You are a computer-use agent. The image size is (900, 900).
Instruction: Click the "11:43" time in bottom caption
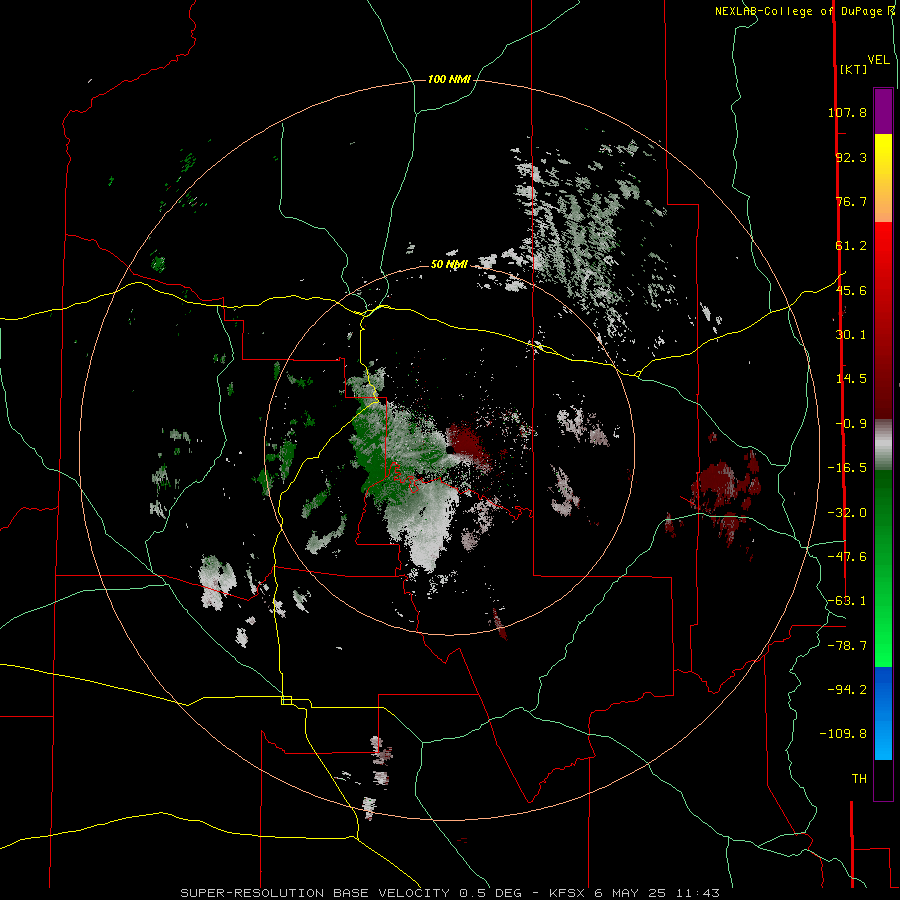point(696,893)
